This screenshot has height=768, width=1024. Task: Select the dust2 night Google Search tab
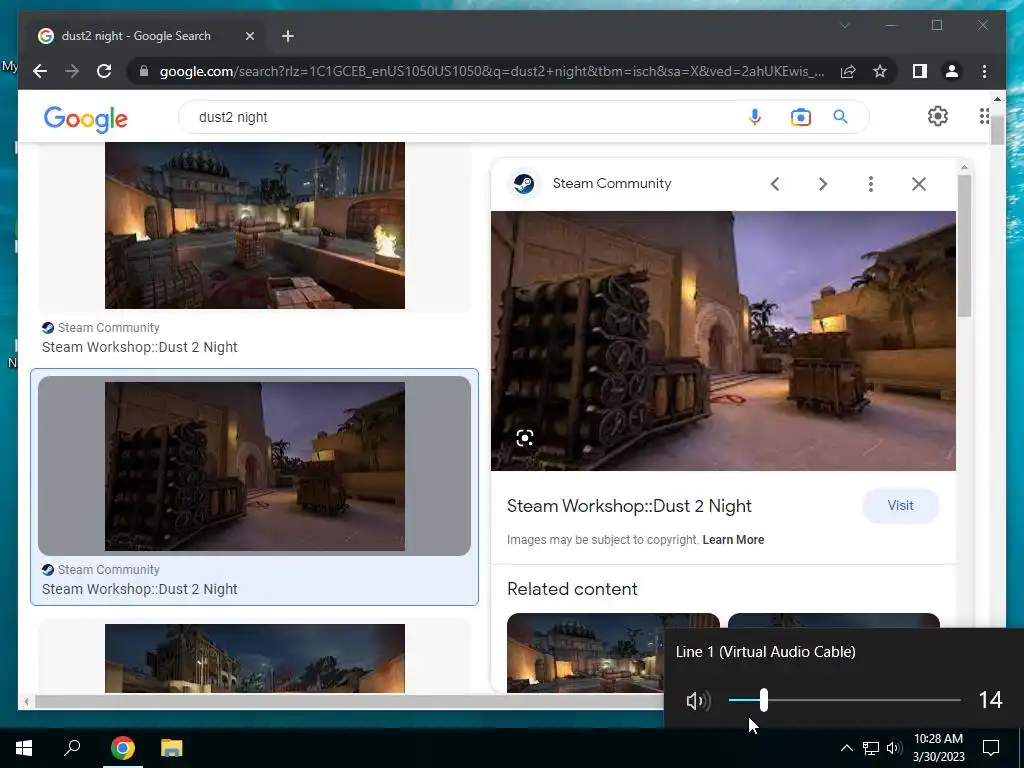point(144,36)
